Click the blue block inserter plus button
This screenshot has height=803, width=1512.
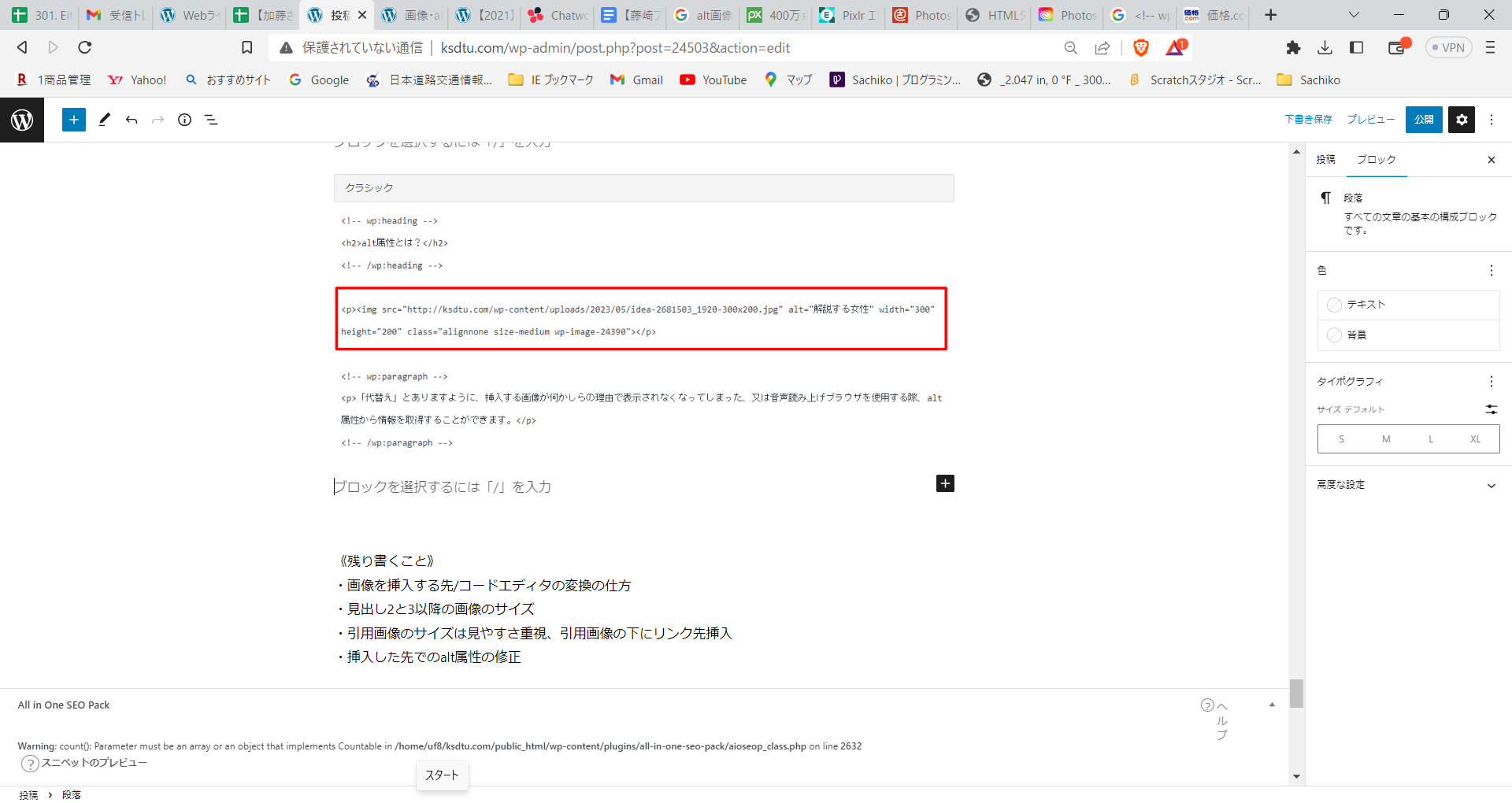73,120
